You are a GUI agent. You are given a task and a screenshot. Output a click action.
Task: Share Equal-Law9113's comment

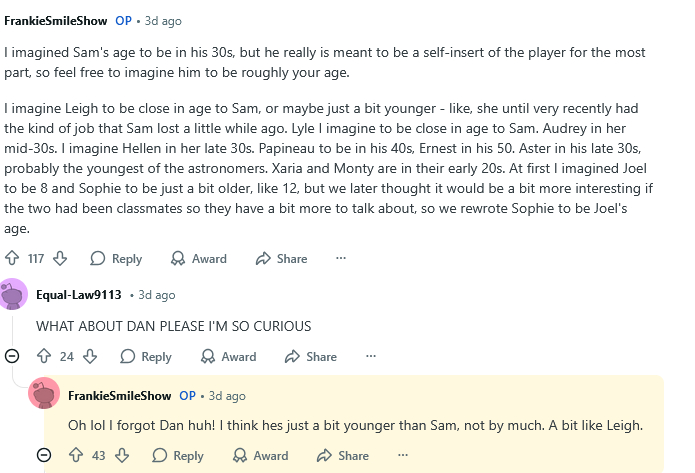point(310,356)
